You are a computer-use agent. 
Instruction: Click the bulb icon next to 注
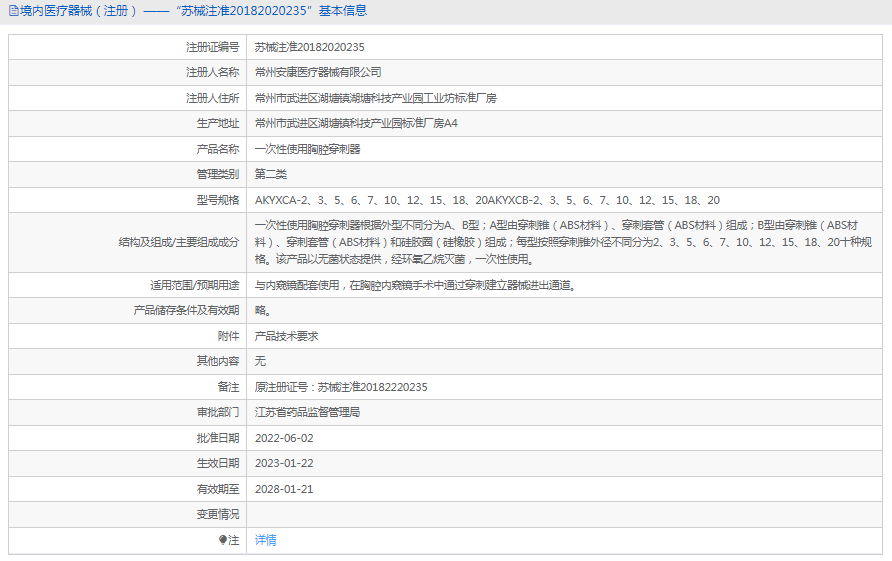223,540
